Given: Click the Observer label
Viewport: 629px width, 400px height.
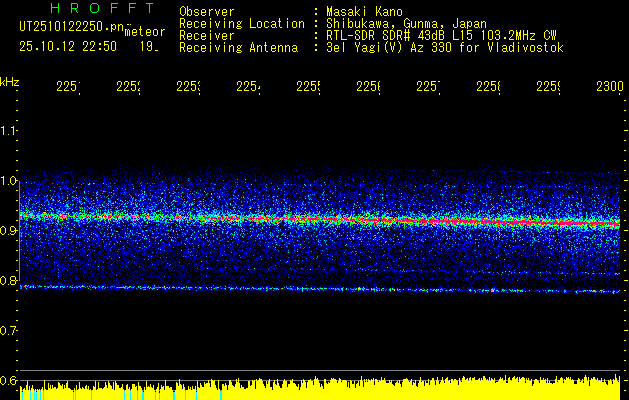Looking at the screenshot, I should tap(207, 11).
